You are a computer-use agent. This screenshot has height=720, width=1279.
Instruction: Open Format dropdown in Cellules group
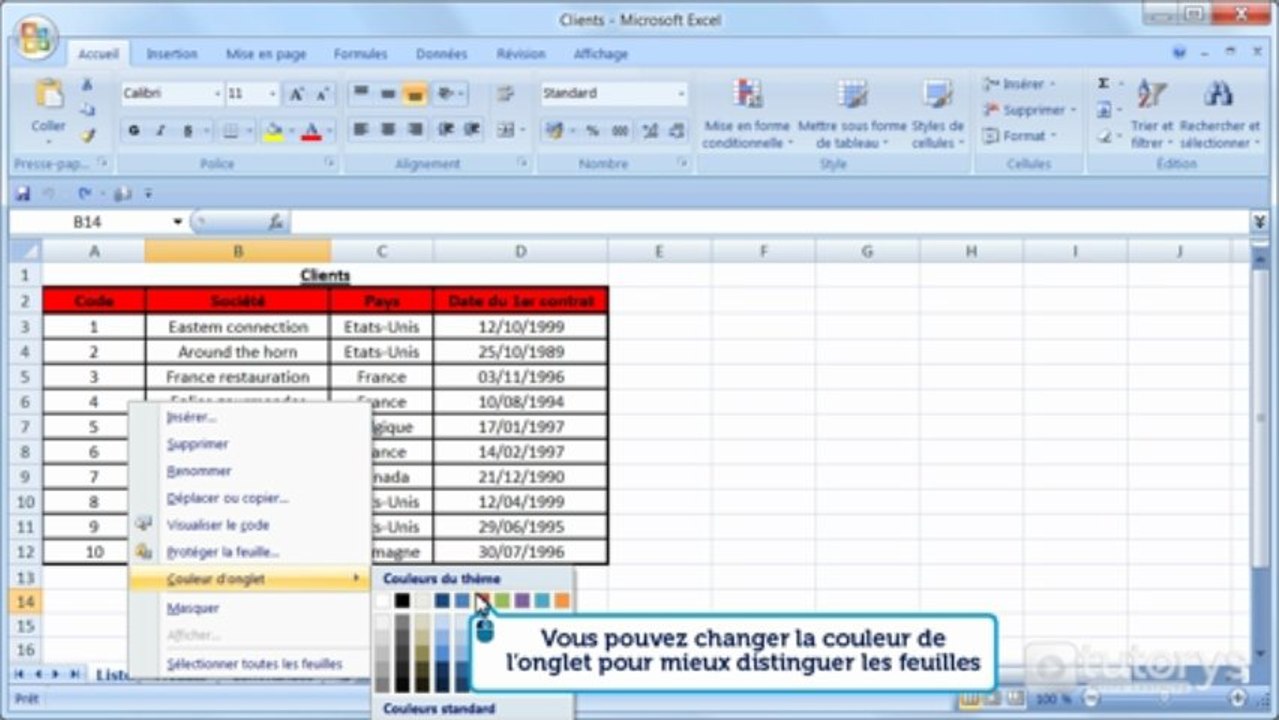(x=1018, y=136)
